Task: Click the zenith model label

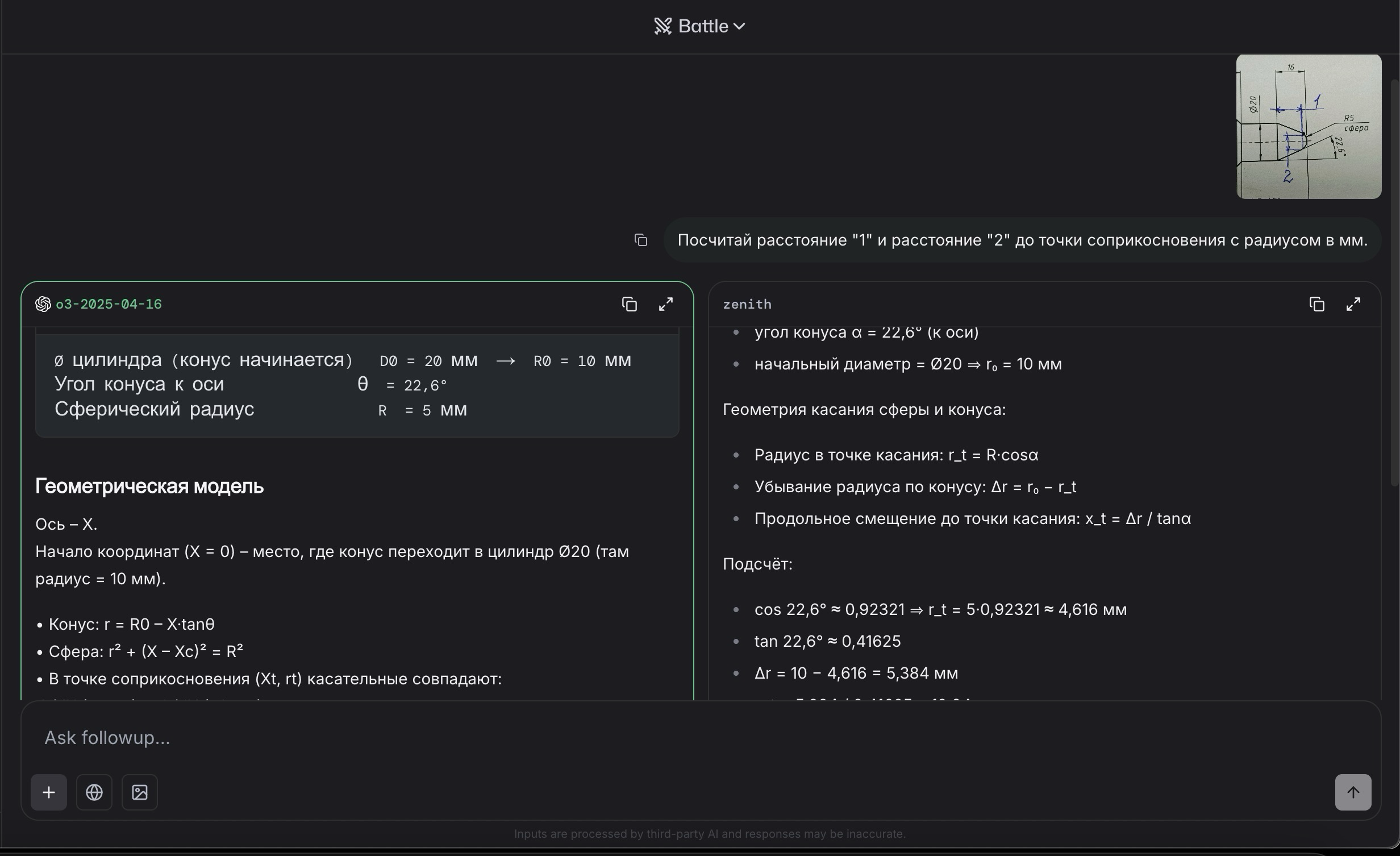Action: tap(747, 305)
